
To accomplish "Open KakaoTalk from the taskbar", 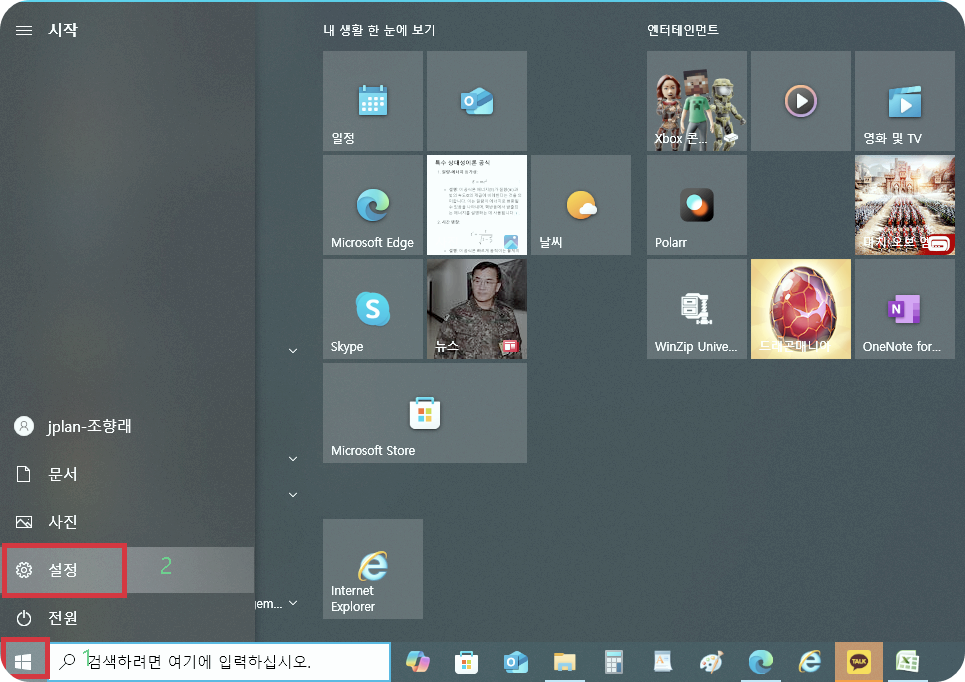I will tap(859, 662).
